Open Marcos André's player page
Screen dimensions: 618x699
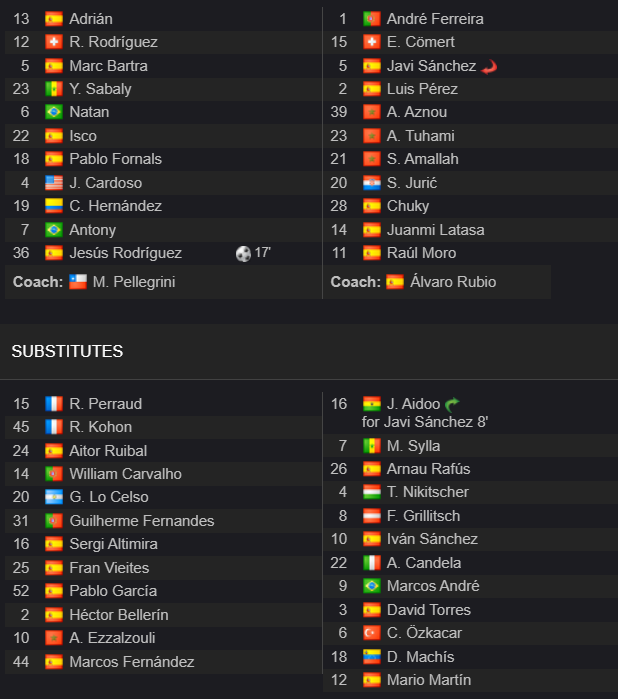(x=433, y=586)
